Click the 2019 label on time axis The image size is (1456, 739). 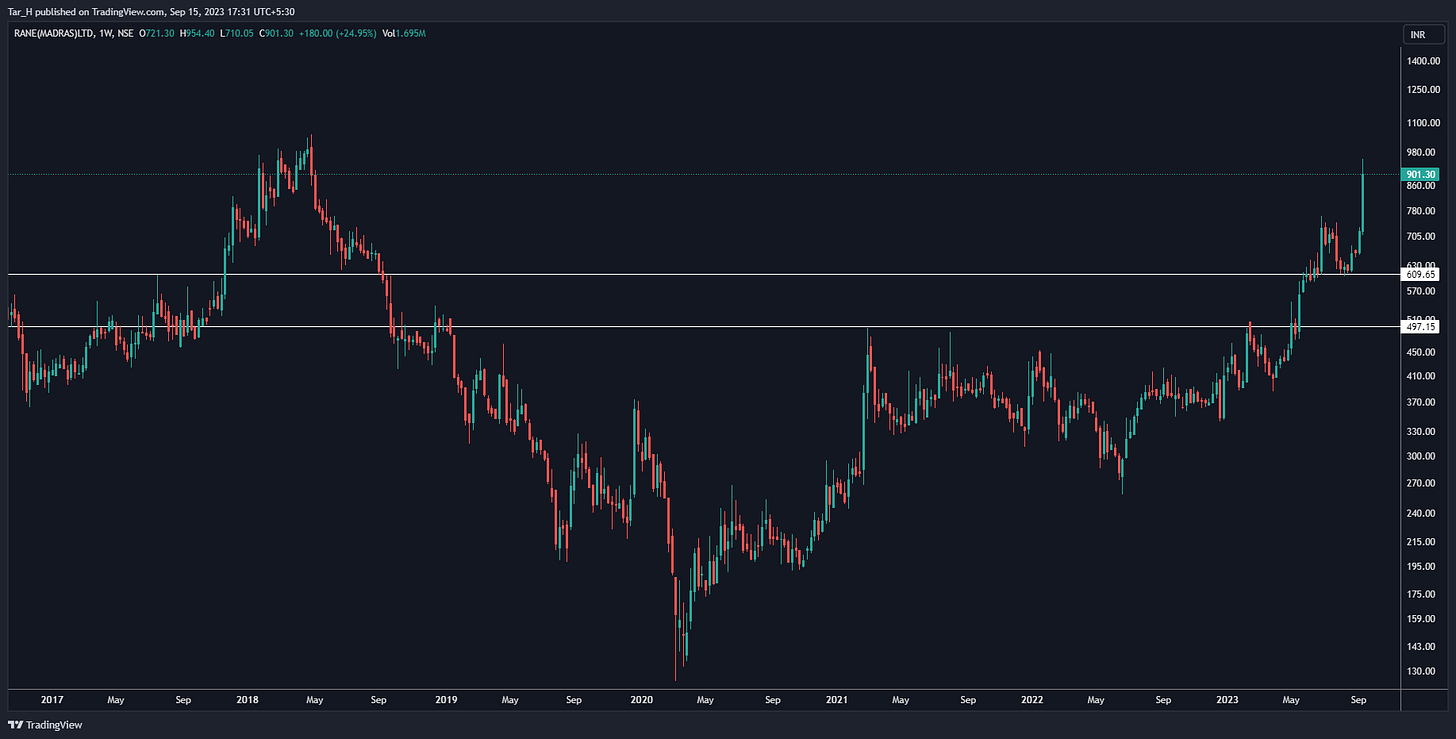pyautogui.click(x=445, y=701)
